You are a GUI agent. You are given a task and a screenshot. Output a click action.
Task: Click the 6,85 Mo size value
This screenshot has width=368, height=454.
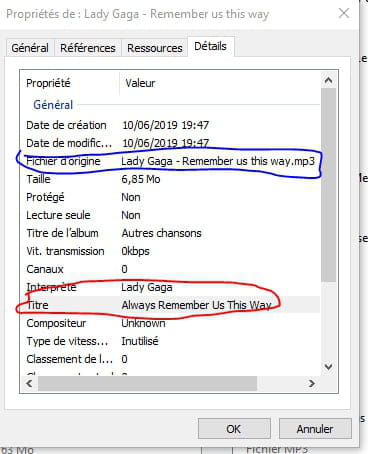(141, 179)
